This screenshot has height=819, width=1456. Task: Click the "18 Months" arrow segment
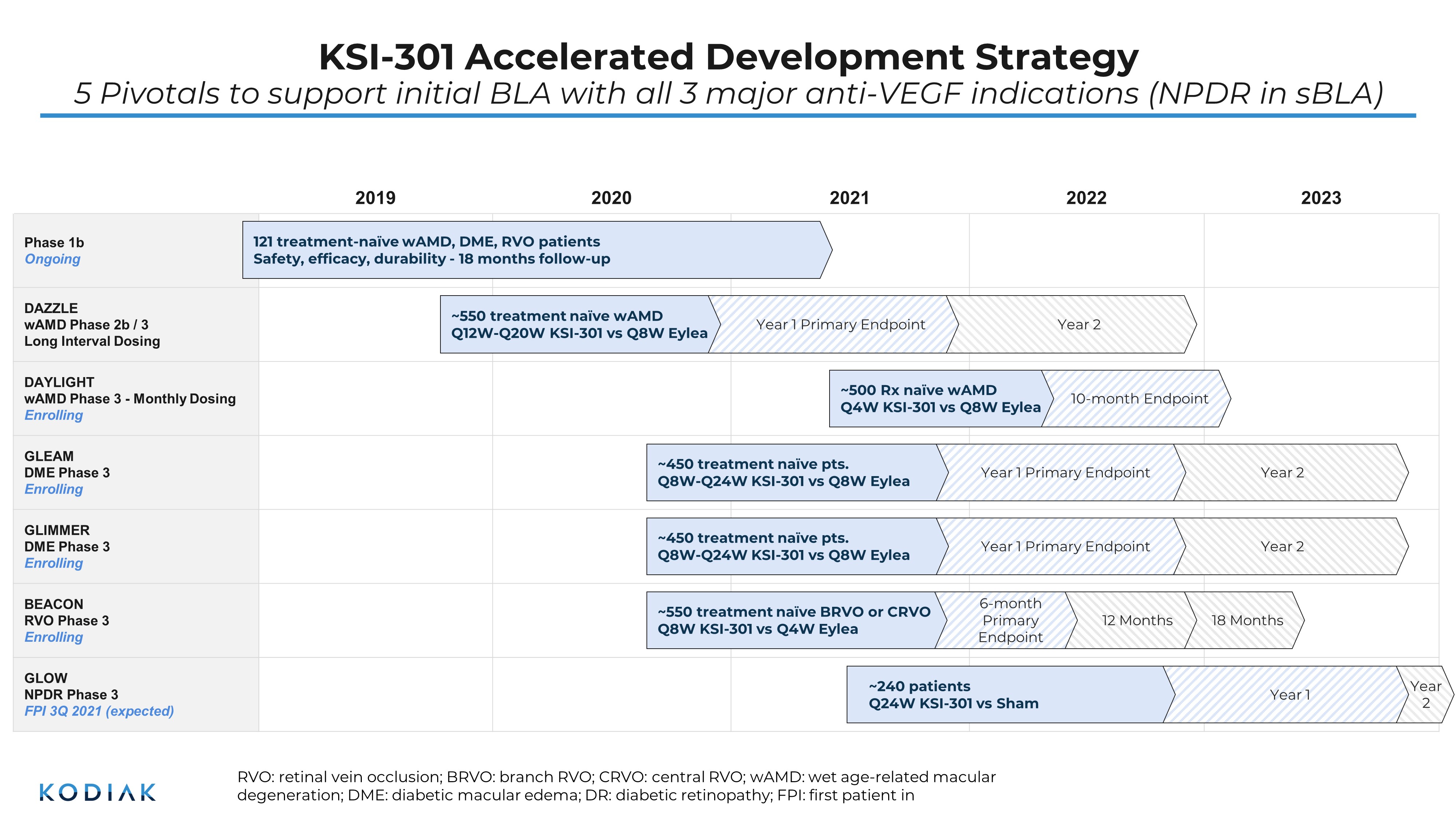tap(1245, 621)
